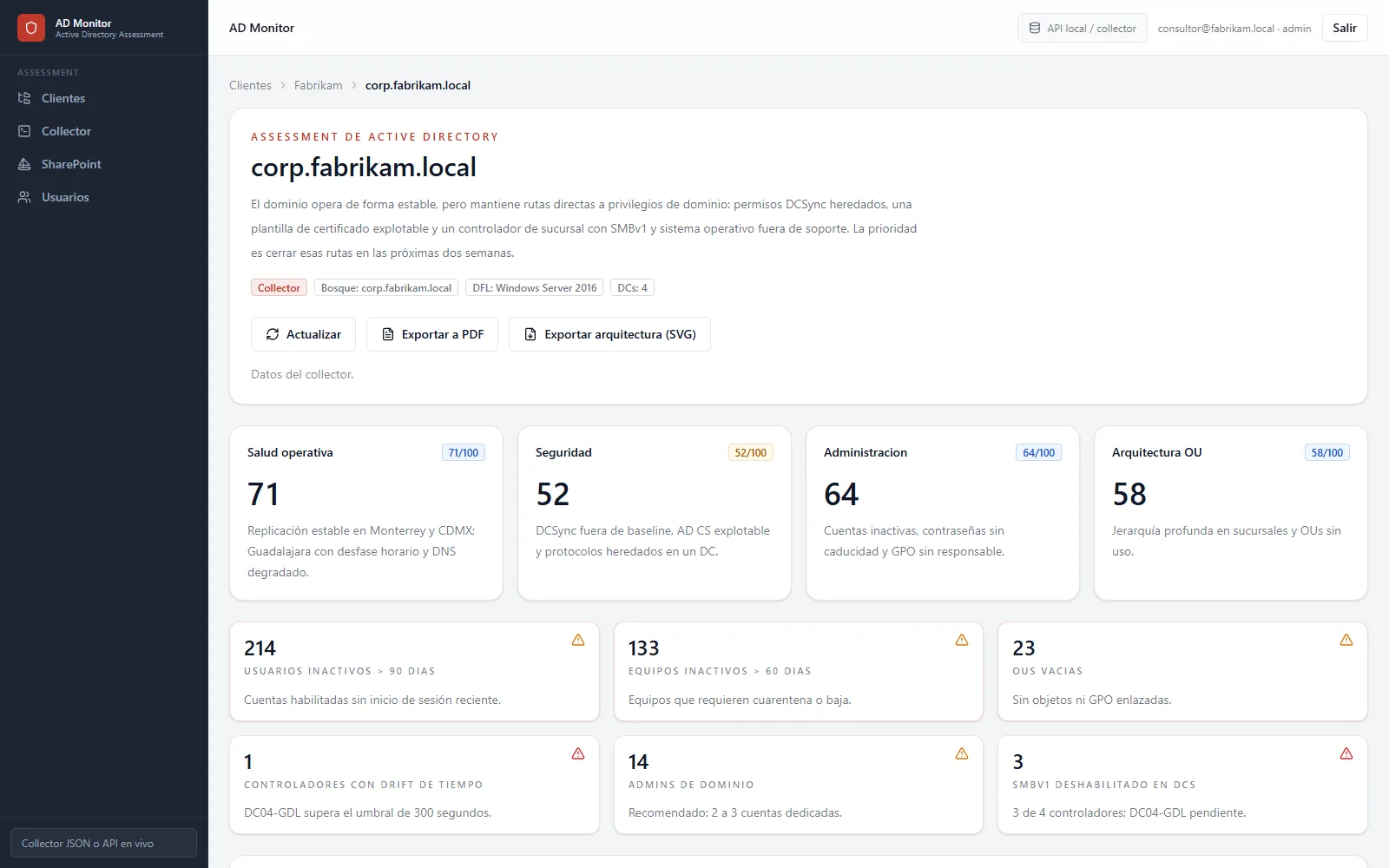Click the SharePoint icon in sidebar

click(24, 164)
